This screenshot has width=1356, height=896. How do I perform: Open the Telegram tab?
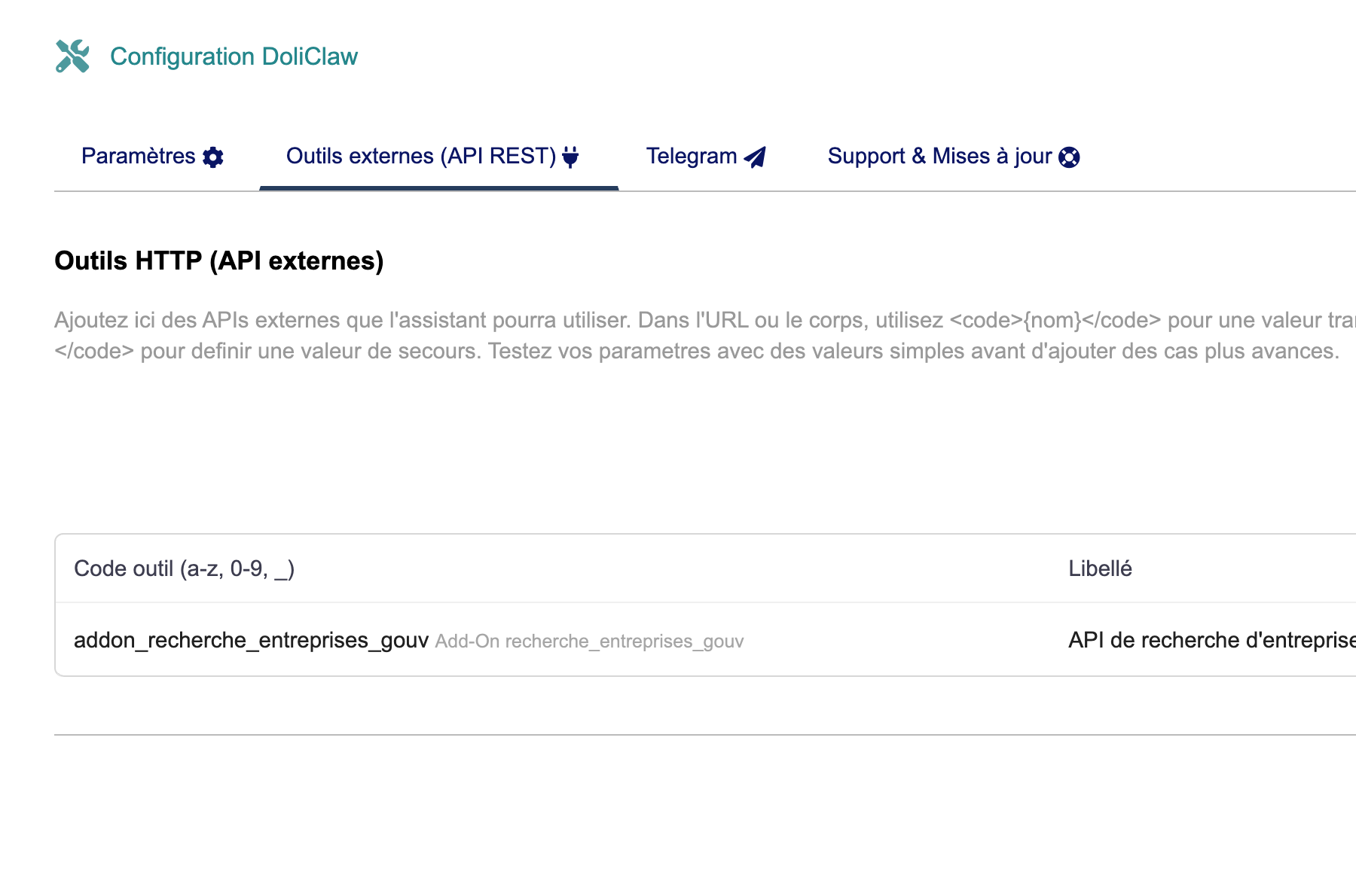point(706,157)
